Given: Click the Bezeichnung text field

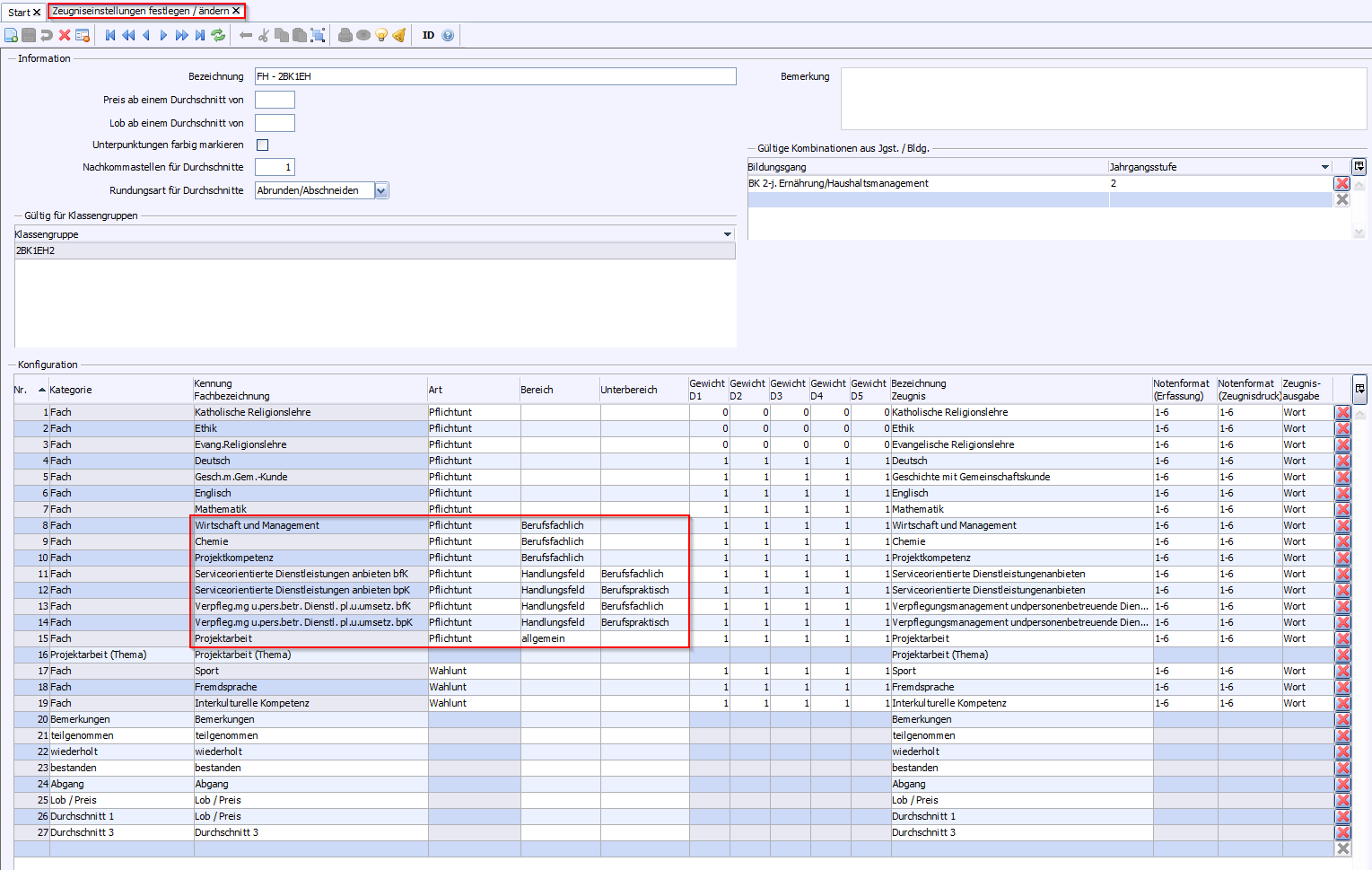Looking at the screenshot, I should tap(494, 76).
